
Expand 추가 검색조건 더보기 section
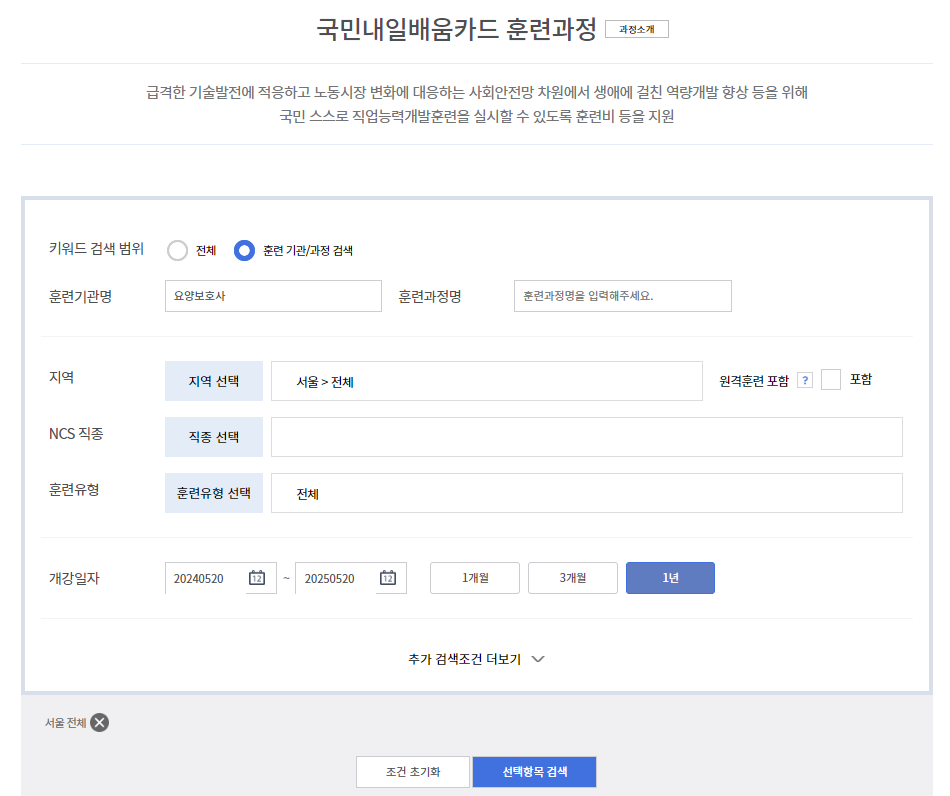pos(474,658)
